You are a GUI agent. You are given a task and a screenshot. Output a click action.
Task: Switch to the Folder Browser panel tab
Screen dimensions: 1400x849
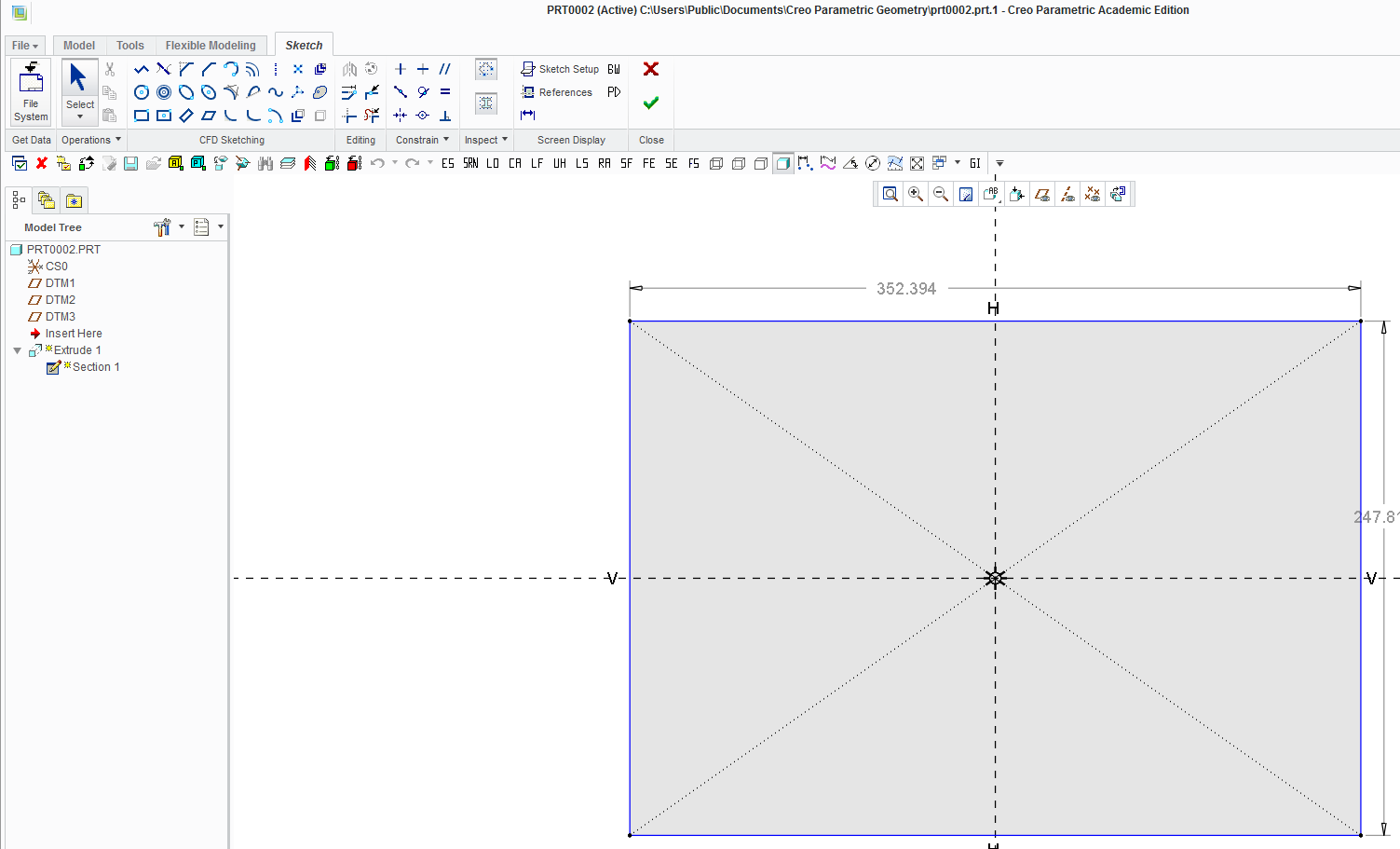point(46,200)
